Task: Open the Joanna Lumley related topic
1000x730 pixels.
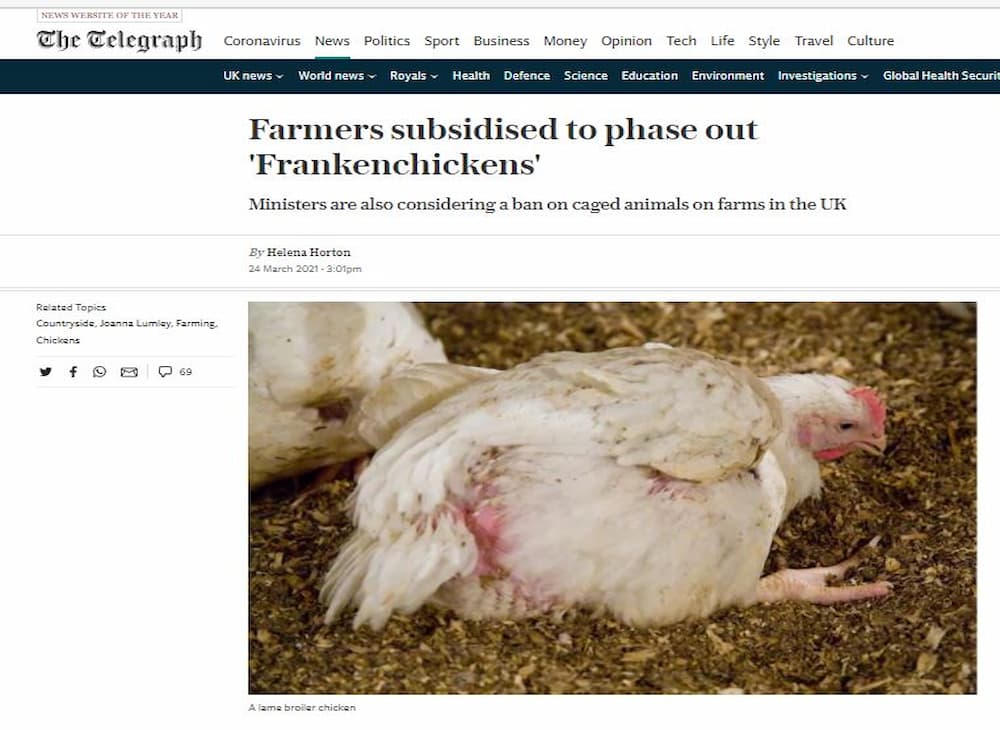Action: tap(135, 323)
